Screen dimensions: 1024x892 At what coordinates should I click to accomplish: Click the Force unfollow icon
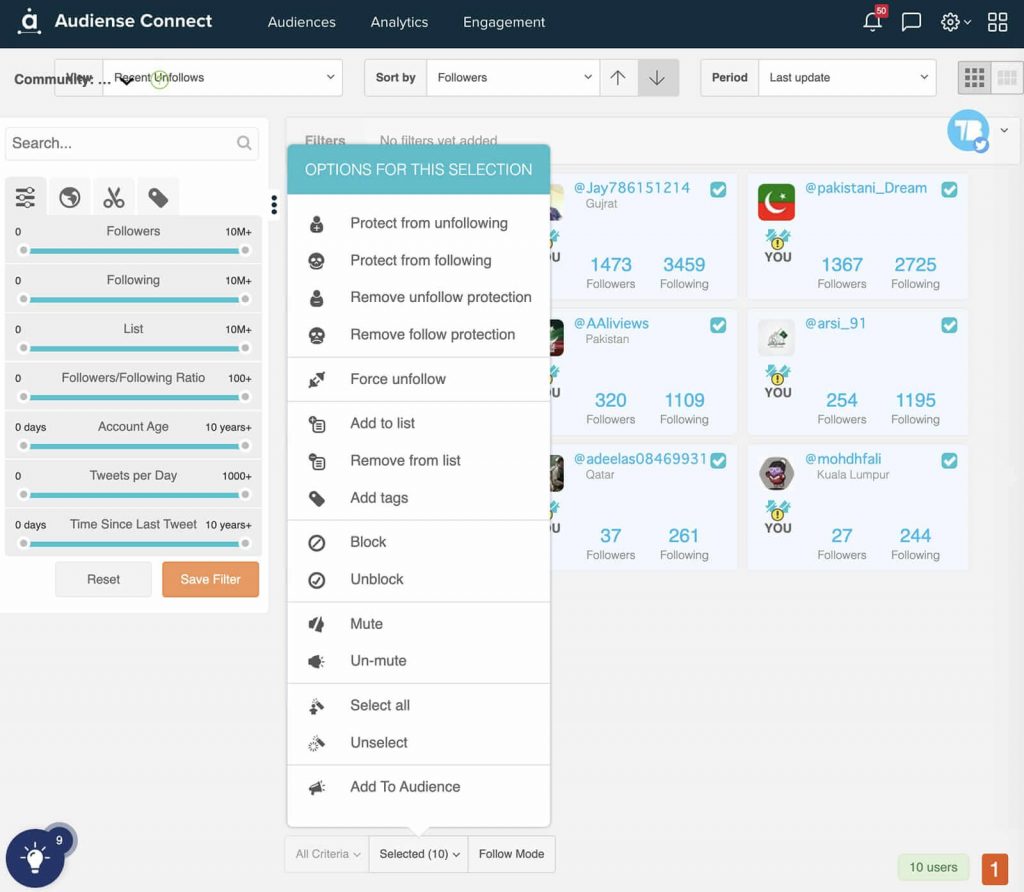click(317, 379)
